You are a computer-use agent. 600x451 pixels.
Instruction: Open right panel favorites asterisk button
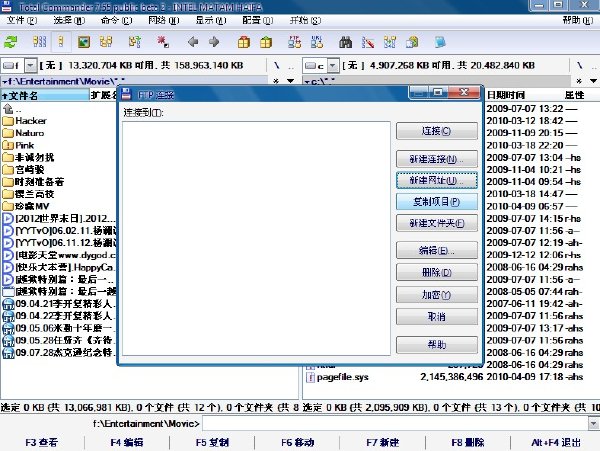(579, 81)
